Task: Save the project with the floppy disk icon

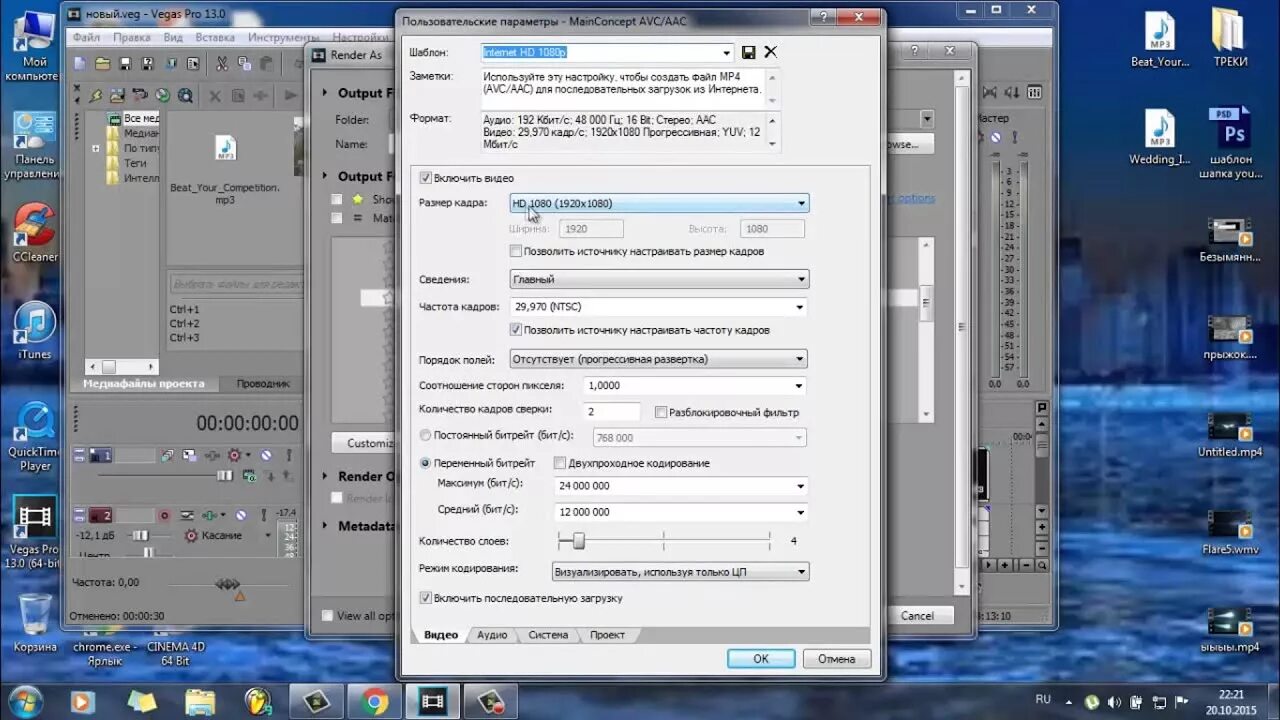Action: pos(125,64)
